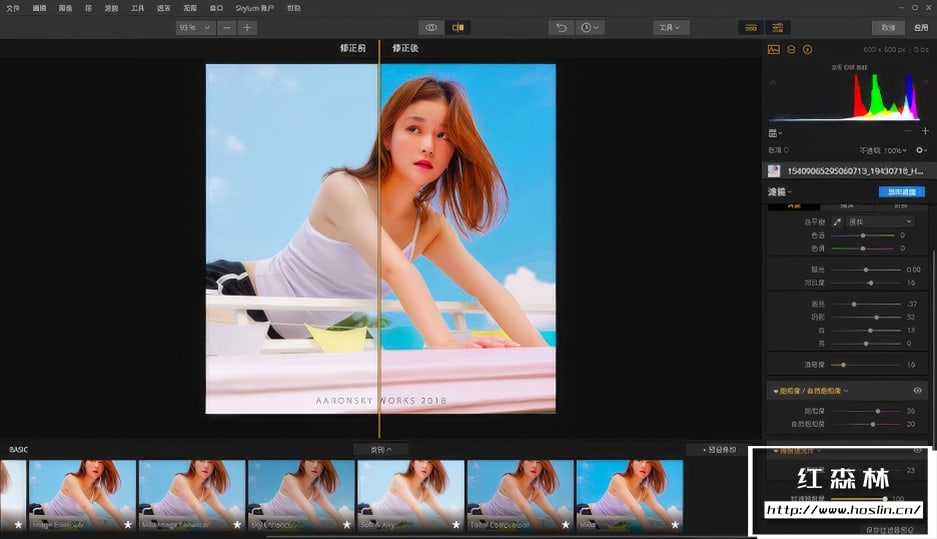Adjust the clarity slider valued 16
Viewport: 937px width, 539px height.
[866, 365]
